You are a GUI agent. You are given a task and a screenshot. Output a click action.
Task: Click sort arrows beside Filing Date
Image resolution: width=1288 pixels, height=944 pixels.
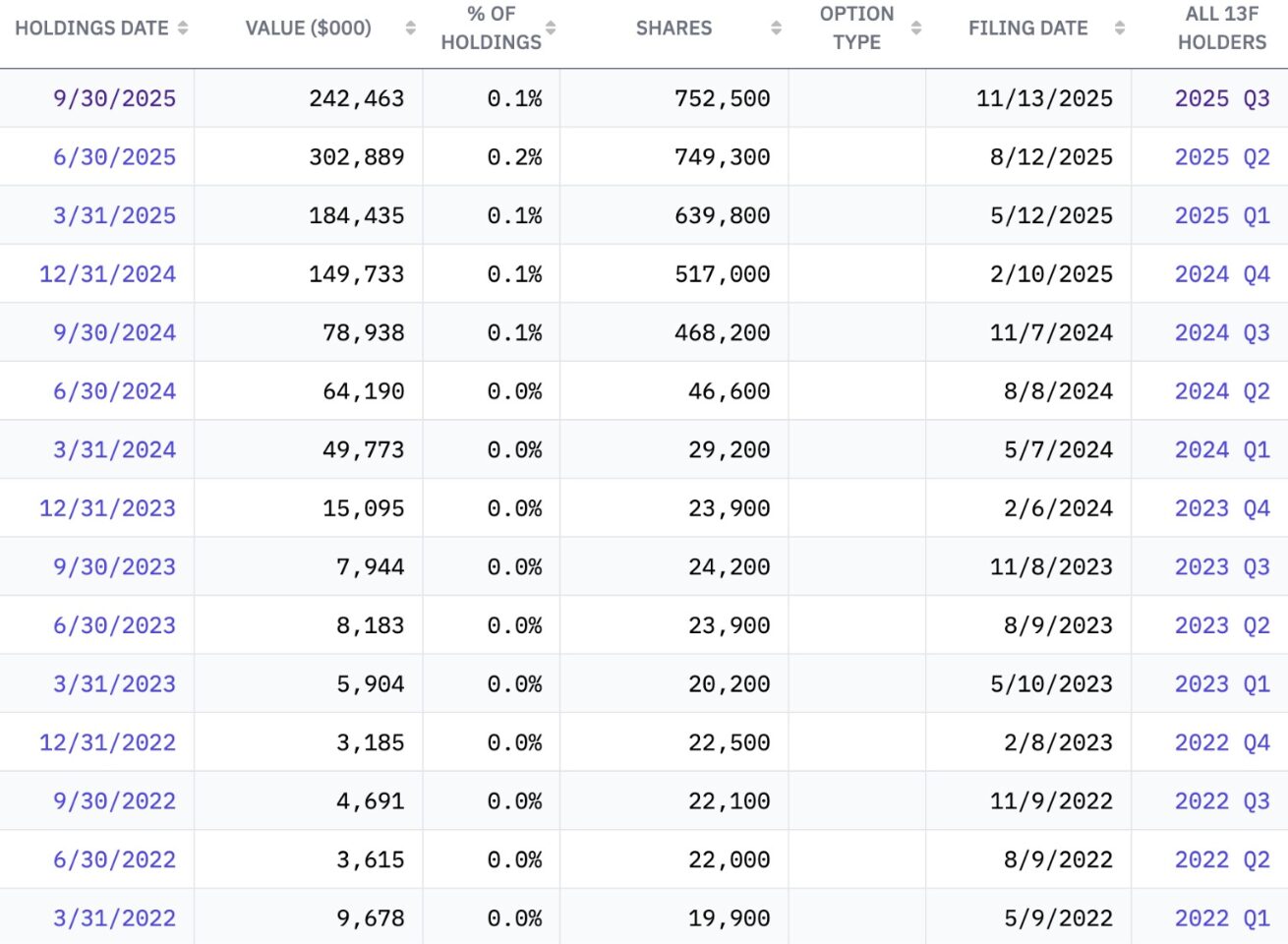[x=1120, y=29]
